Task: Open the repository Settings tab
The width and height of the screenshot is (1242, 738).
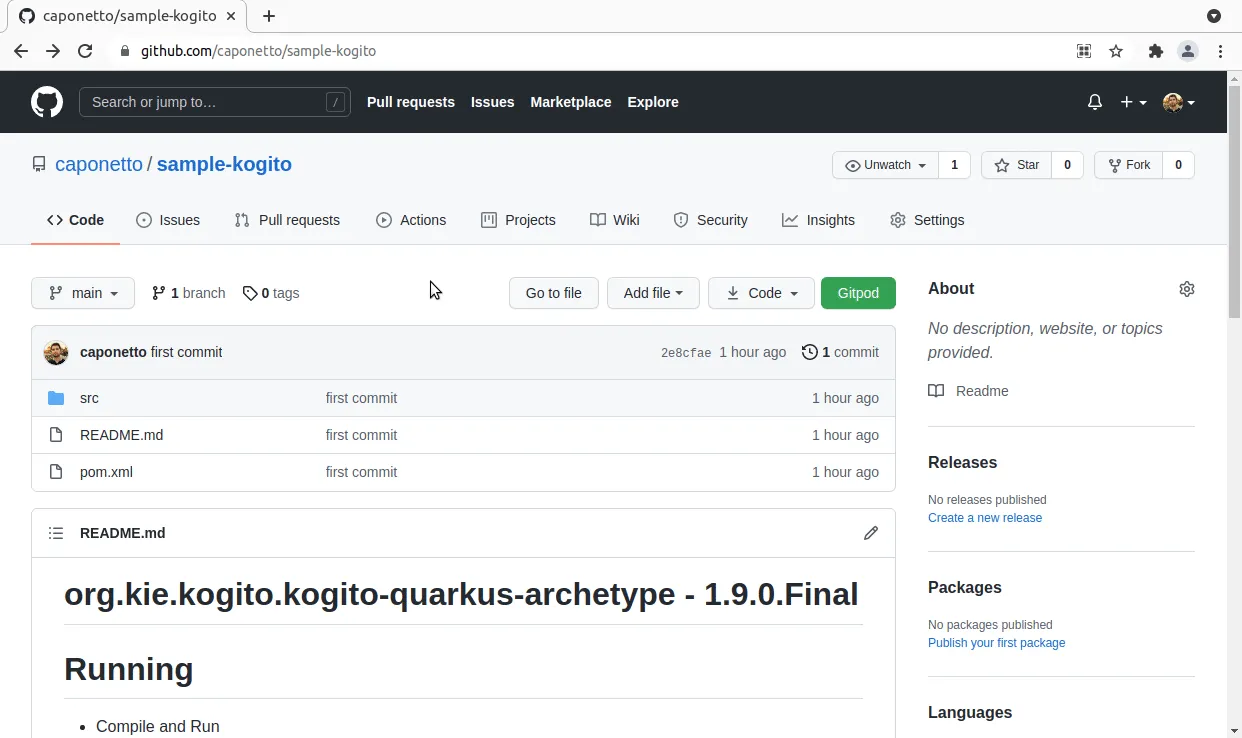Action: pos(927,220)
